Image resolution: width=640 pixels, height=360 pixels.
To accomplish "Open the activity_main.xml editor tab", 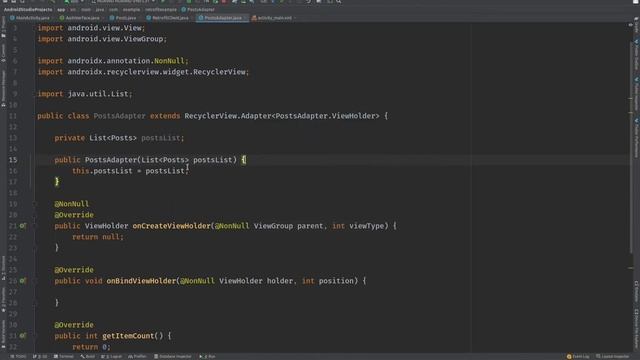I will point(272,18).
